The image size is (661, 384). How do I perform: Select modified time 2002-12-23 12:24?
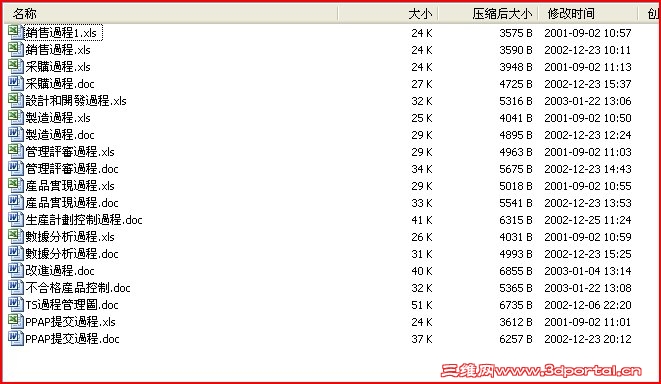tap(588, 135)
